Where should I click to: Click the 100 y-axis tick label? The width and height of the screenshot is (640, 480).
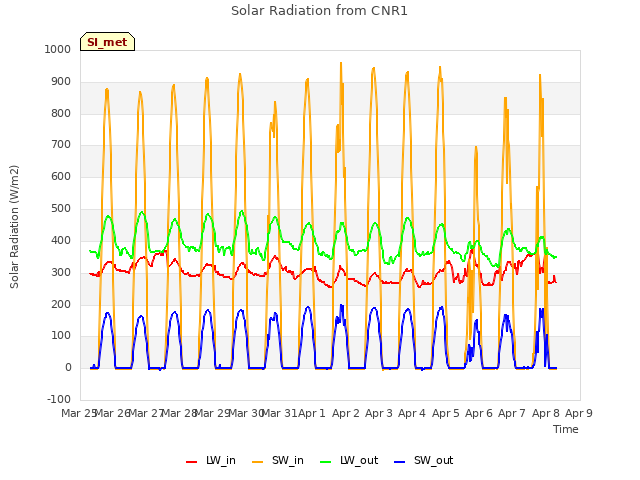(x=61, y=336)
